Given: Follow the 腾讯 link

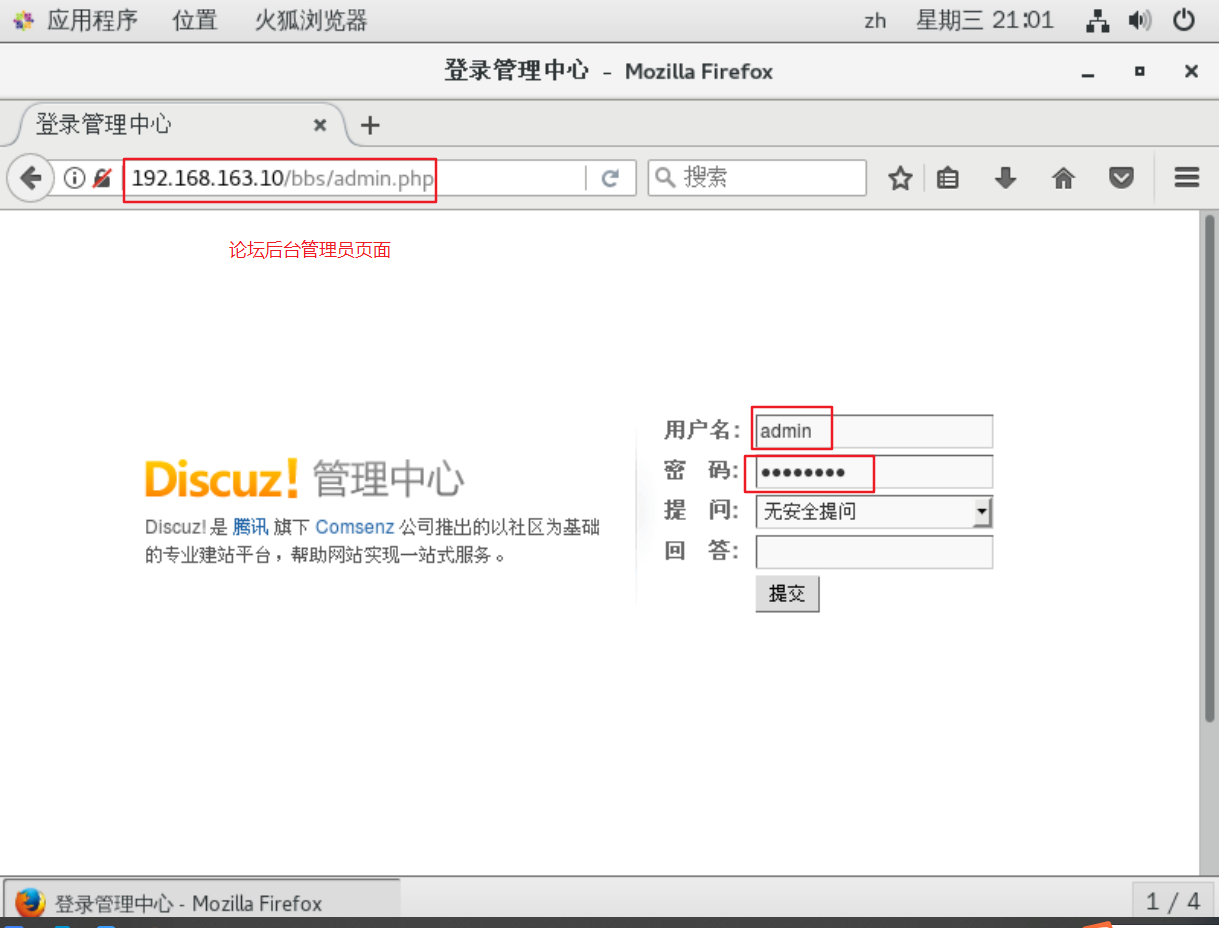Looking at the screenshot, I should coord(250,527).
